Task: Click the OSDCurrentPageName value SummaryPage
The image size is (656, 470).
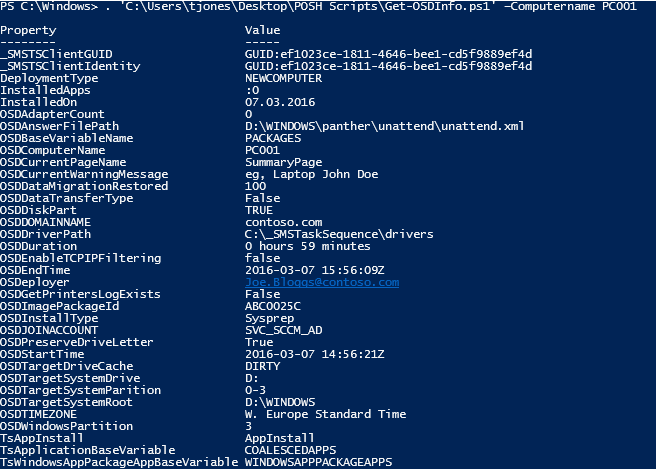Action: coord(283,162)
